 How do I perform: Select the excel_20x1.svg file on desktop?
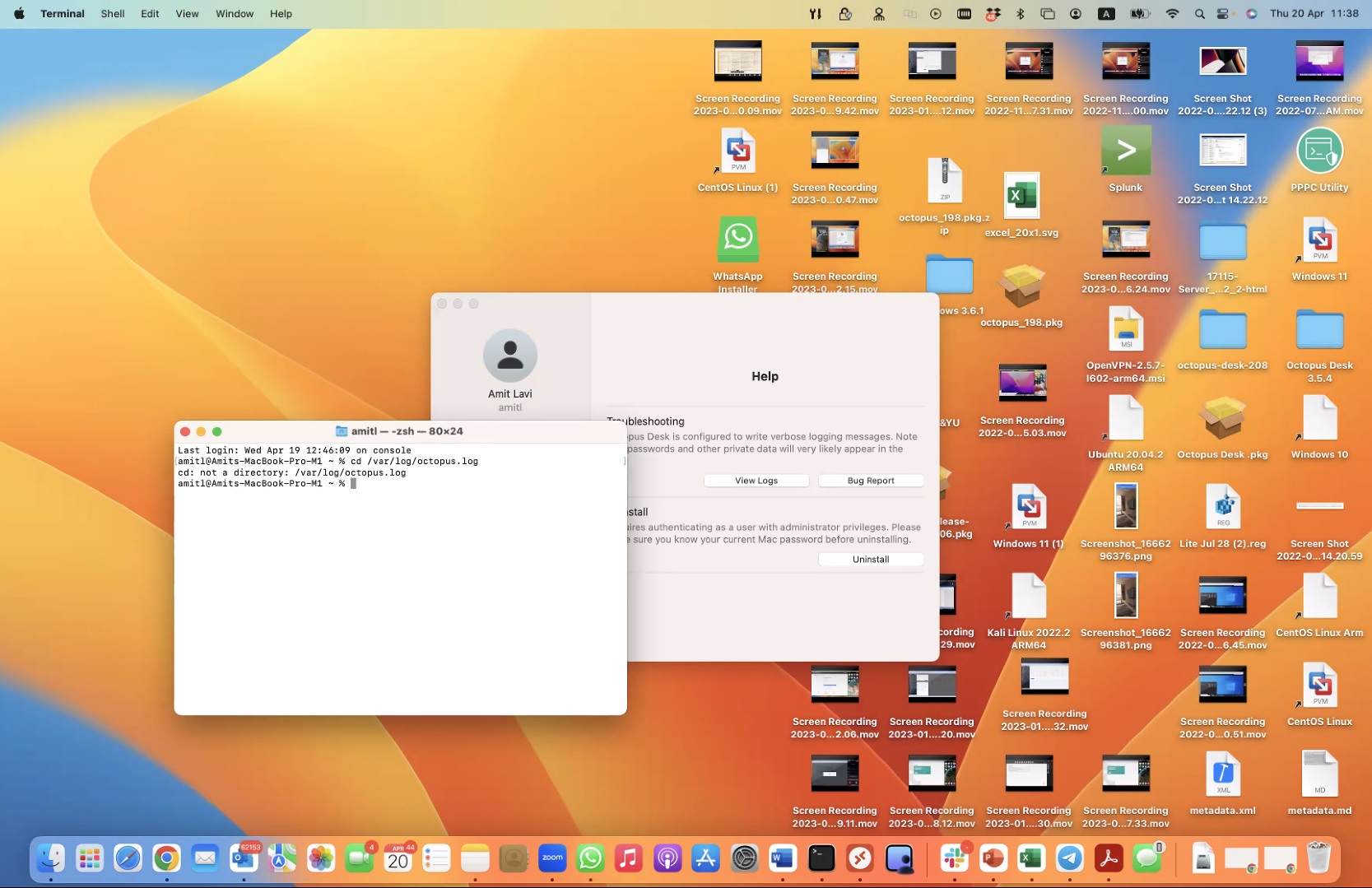pyautogui.click(x=1021, y=196)
